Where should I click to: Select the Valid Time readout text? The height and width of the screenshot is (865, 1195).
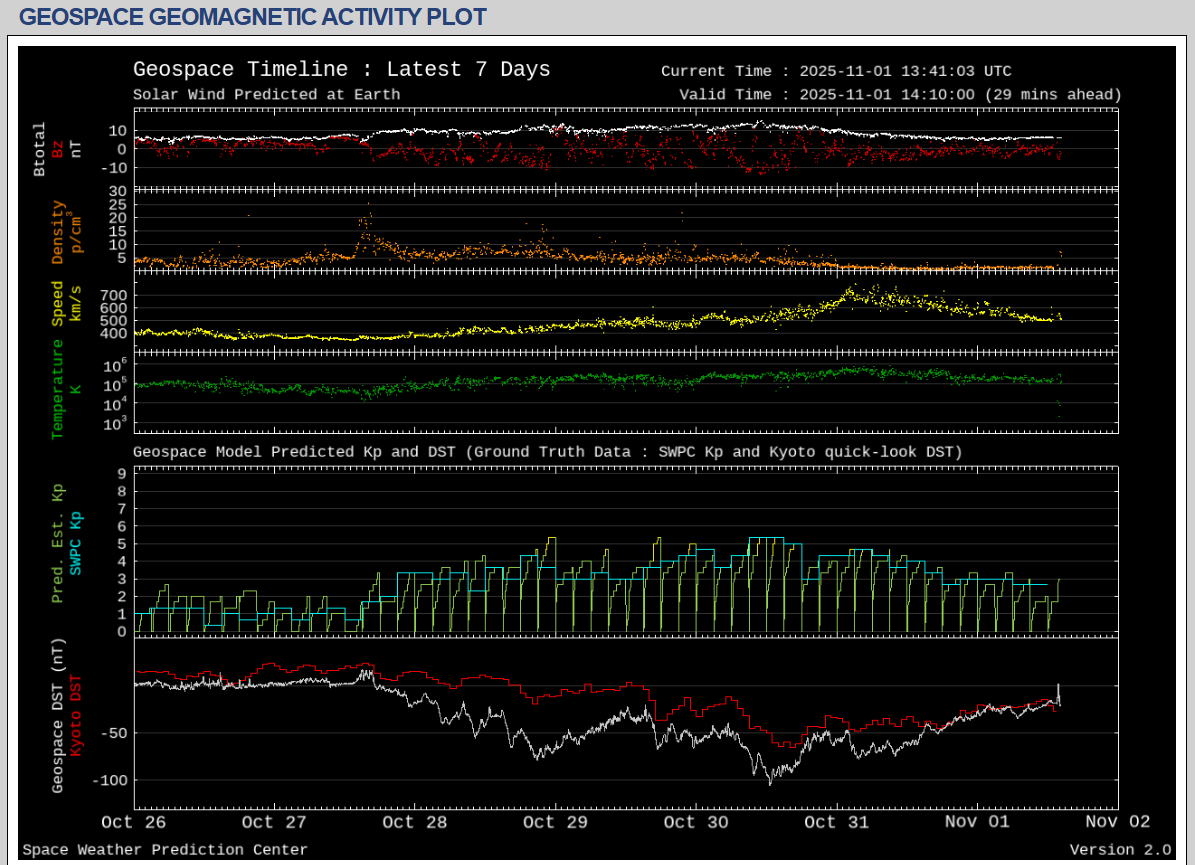click(x=900, y=95)
